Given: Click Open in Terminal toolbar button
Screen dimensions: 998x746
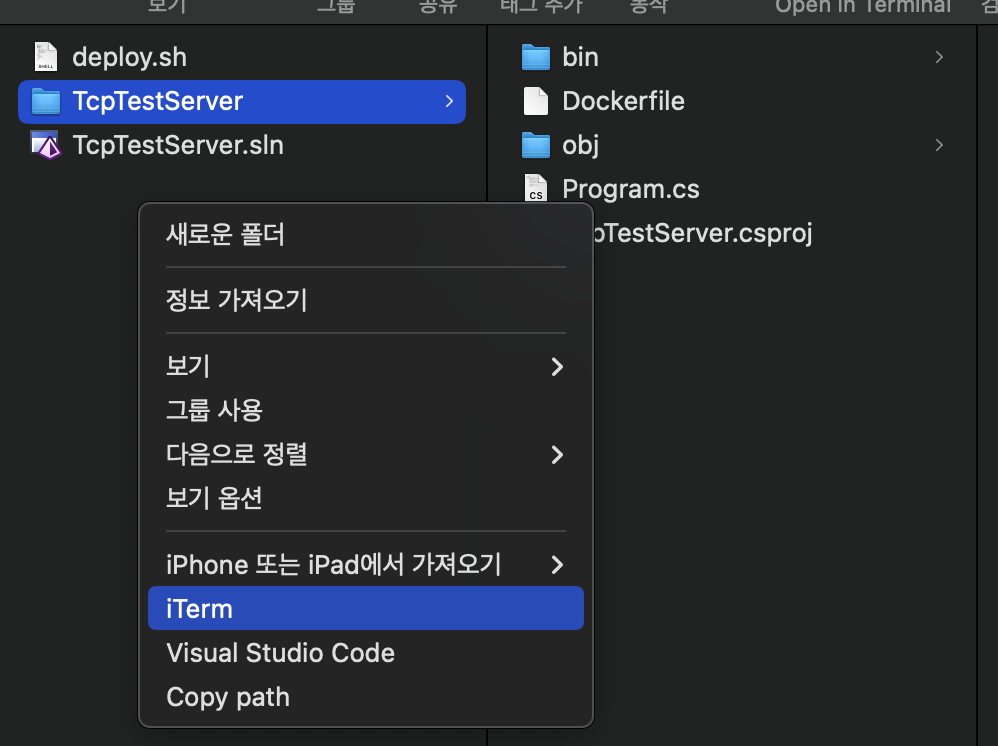Looking at the screenshot, I should pyautogui.click(x=862, y=6).
